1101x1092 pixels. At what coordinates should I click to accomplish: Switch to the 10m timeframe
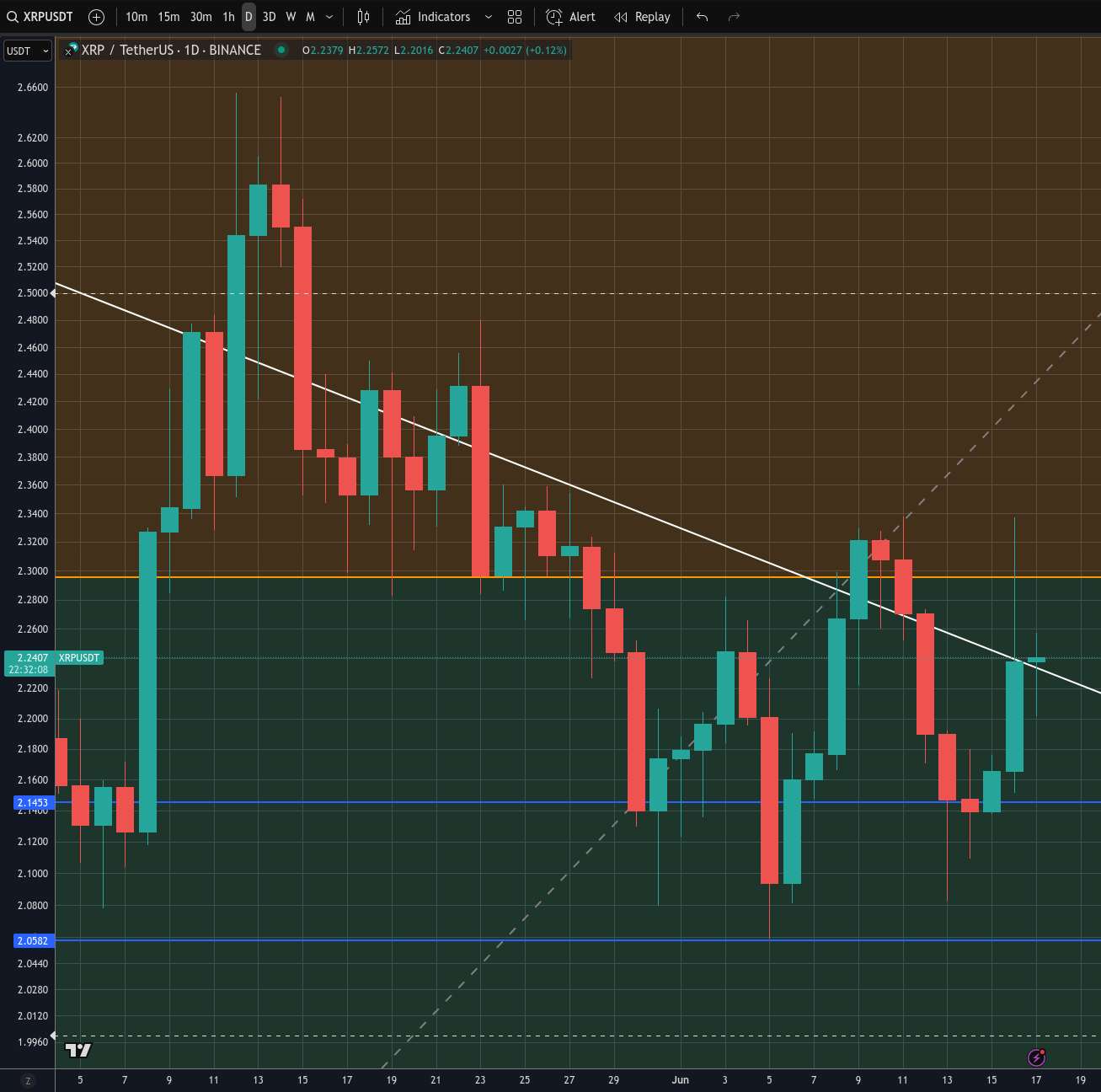tap(136, 17)
